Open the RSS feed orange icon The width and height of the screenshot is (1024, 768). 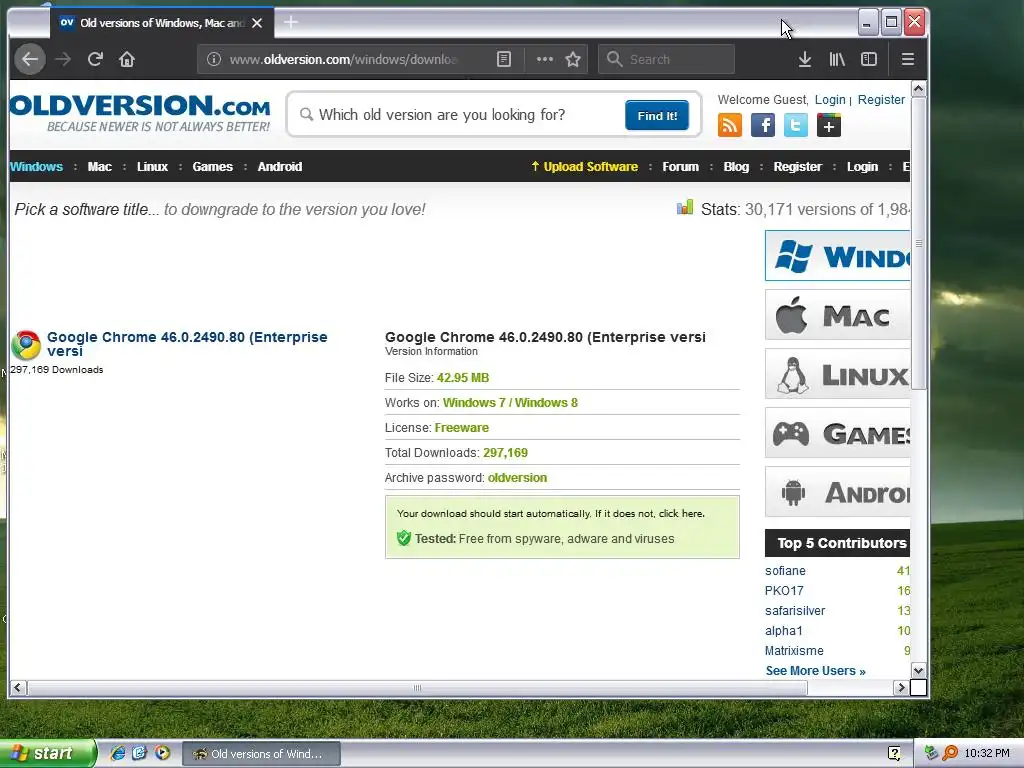(x=729, y=125)
